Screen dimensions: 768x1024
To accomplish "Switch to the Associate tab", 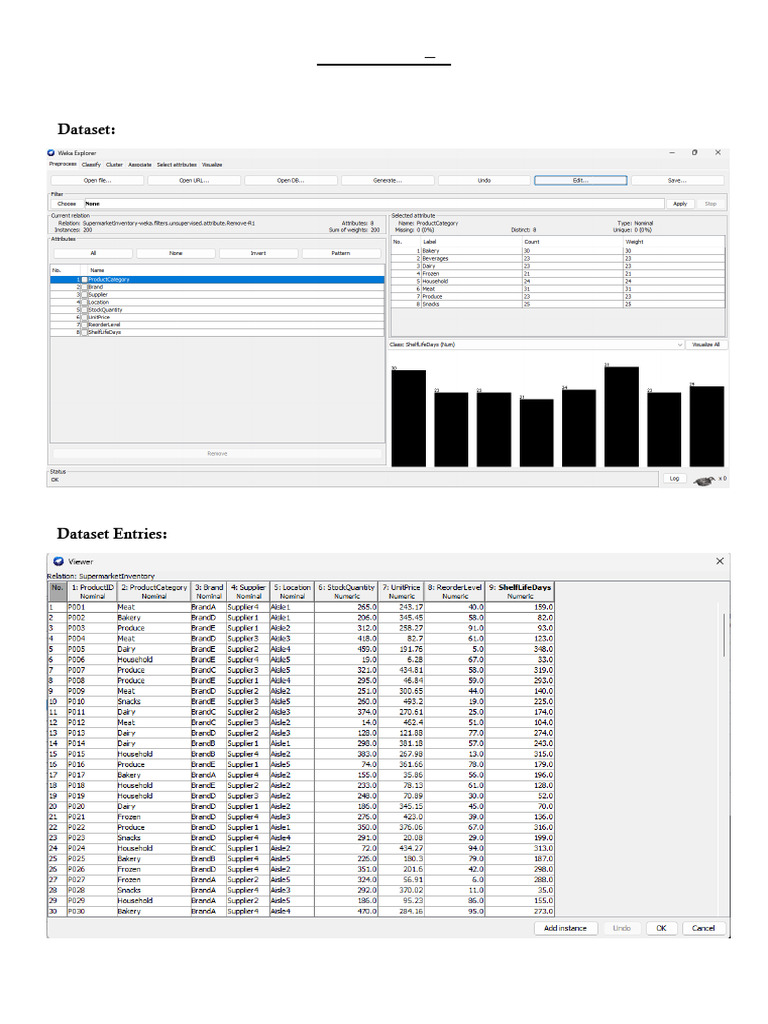I will [x=140, y=165].
